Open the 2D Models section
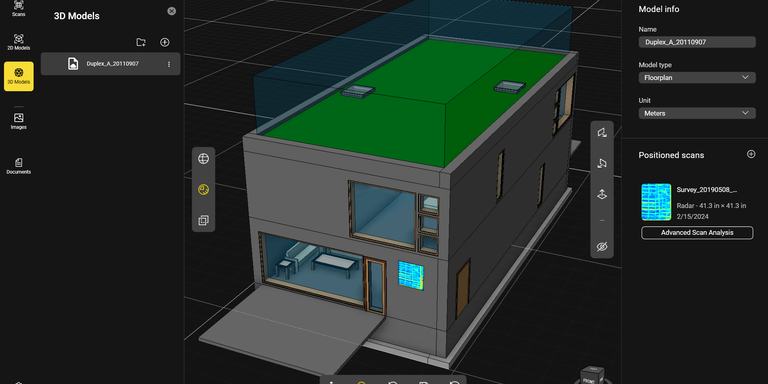 coord(19,42)
